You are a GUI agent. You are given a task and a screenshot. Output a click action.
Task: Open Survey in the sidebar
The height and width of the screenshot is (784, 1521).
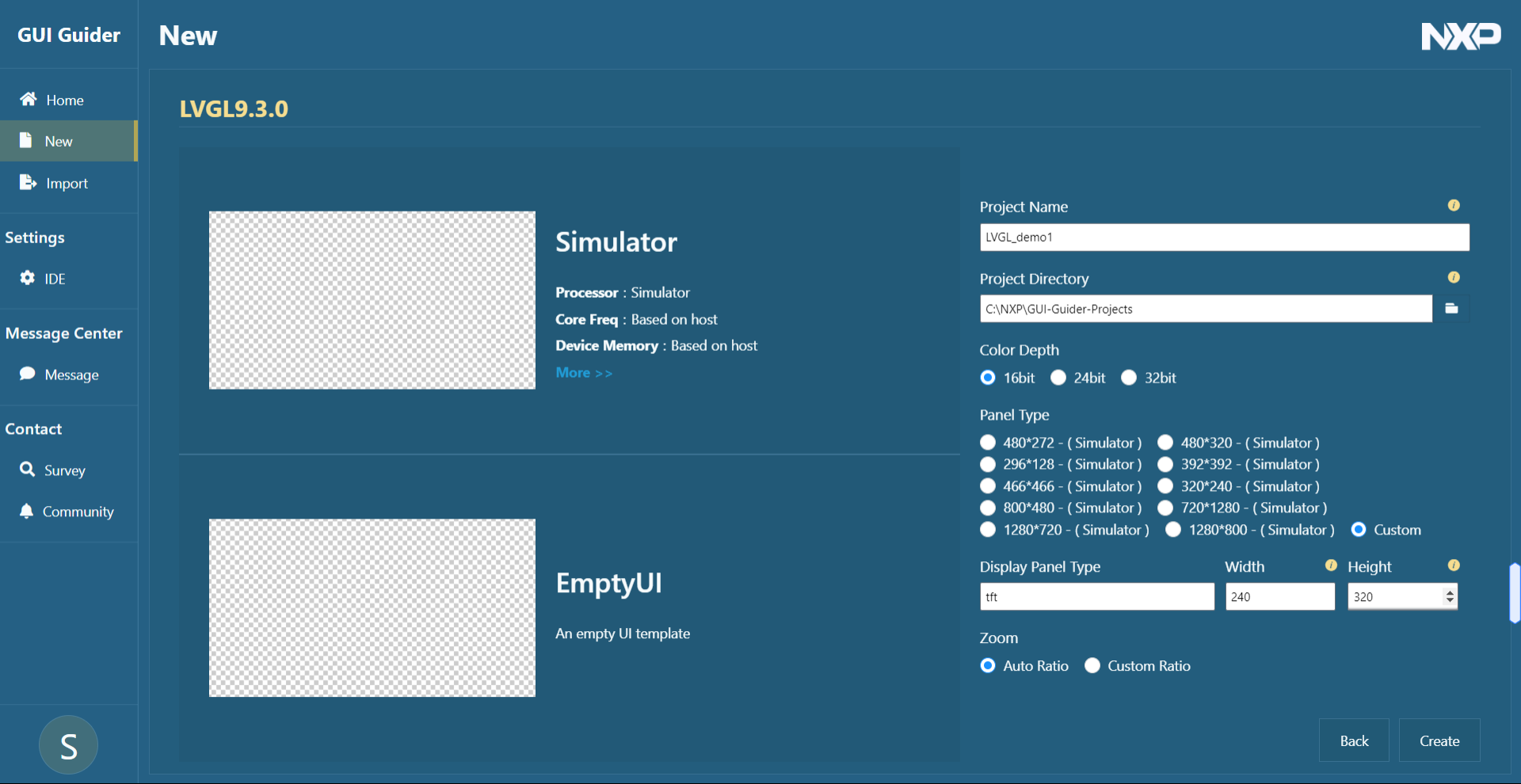[x=69, y=470]
